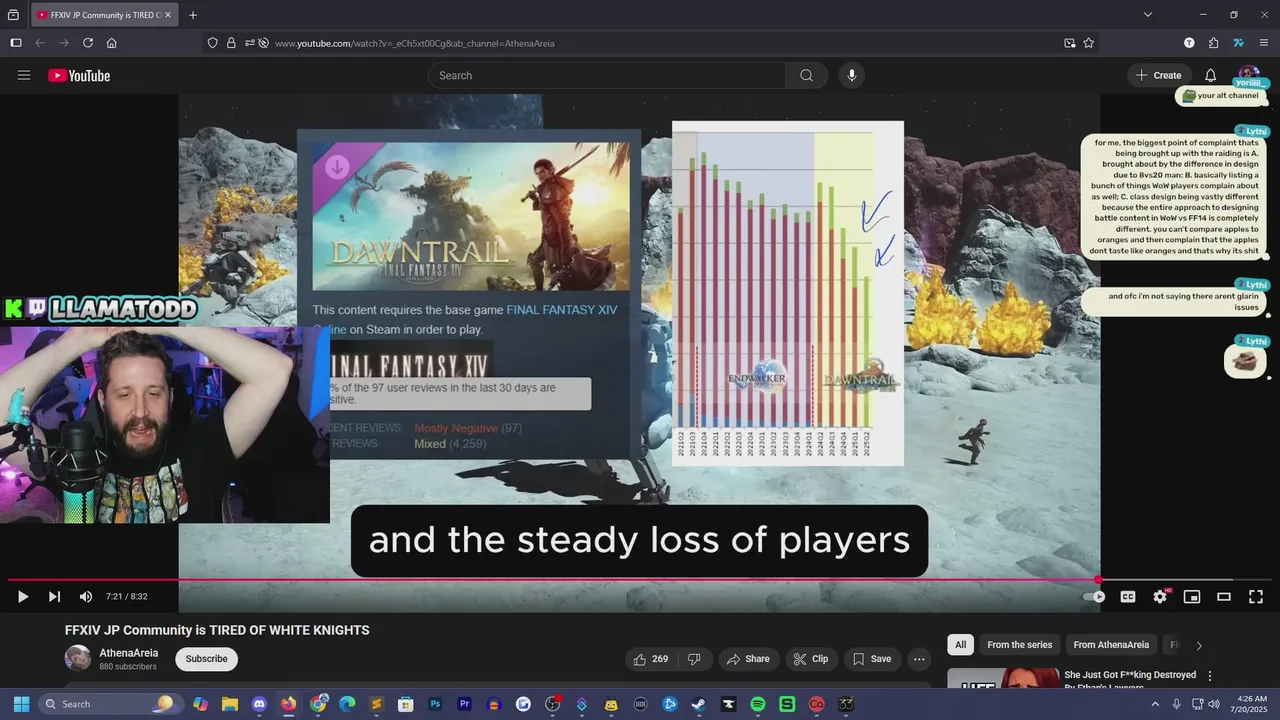This screenshot has width=1280, height=720.
Task: Toggle autoplay switch in player
Action: pyautogui.click(x=1096, y=597)
